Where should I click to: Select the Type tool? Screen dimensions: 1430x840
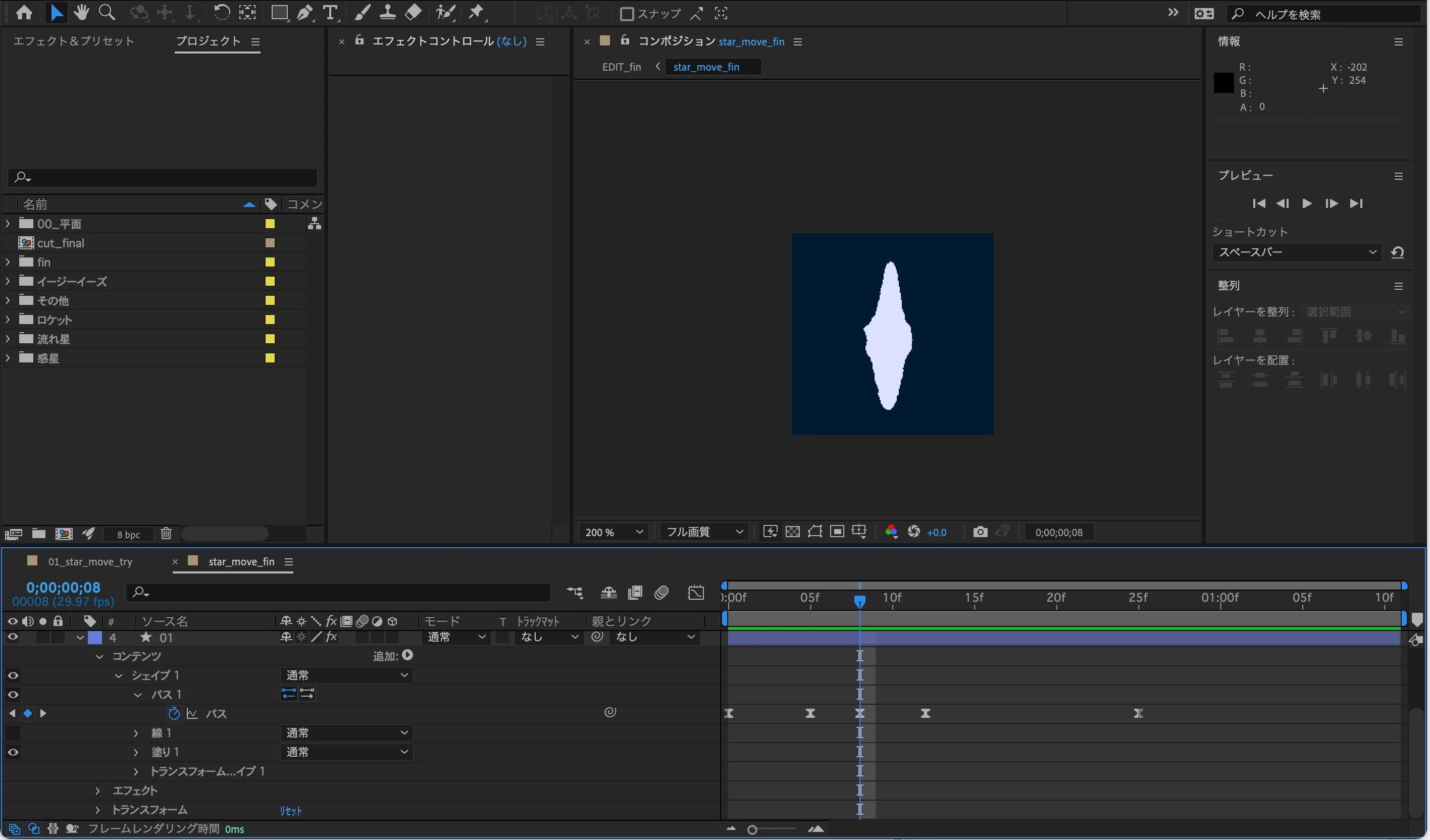[330, 13]
